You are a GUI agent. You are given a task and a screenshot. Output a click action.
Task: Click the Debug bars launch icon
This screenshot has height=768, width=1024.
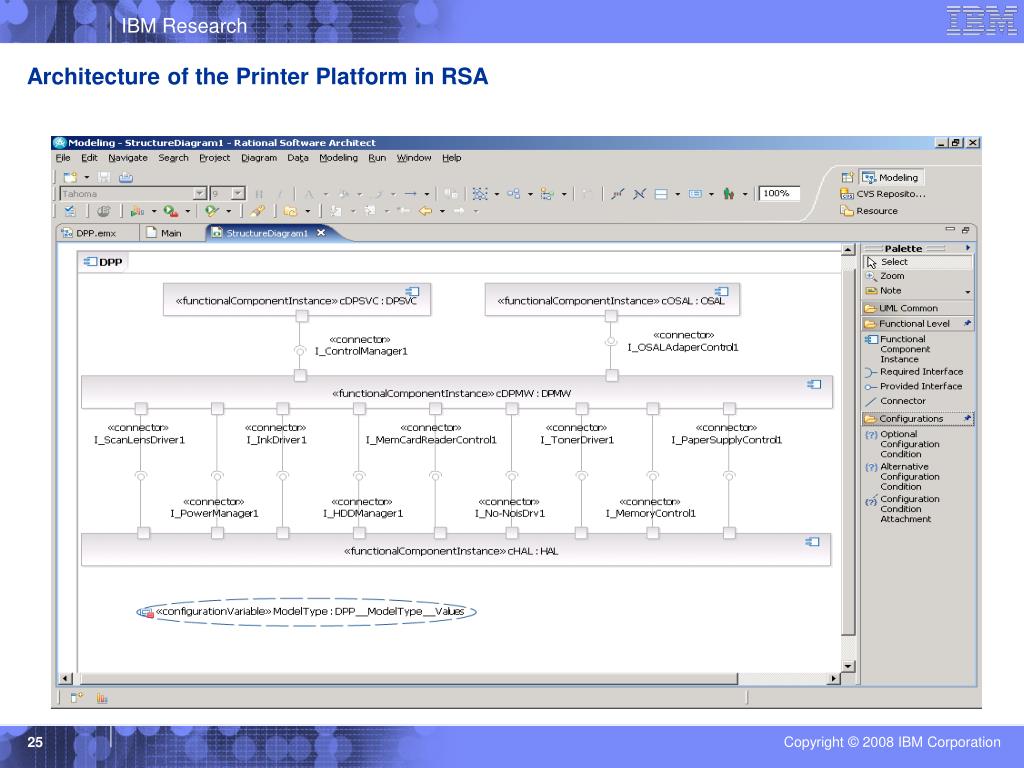(137, 211)
